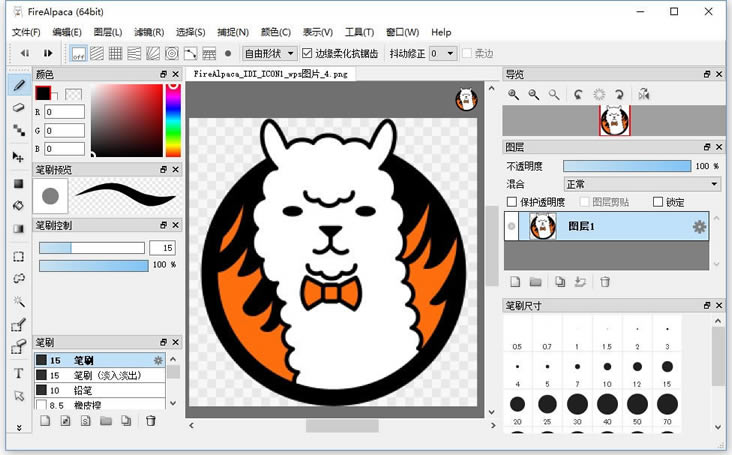Open 混合 blend mode dropdown
This screenshot has width=732, height=455.
pyautogui.click(x=642, y=184)
